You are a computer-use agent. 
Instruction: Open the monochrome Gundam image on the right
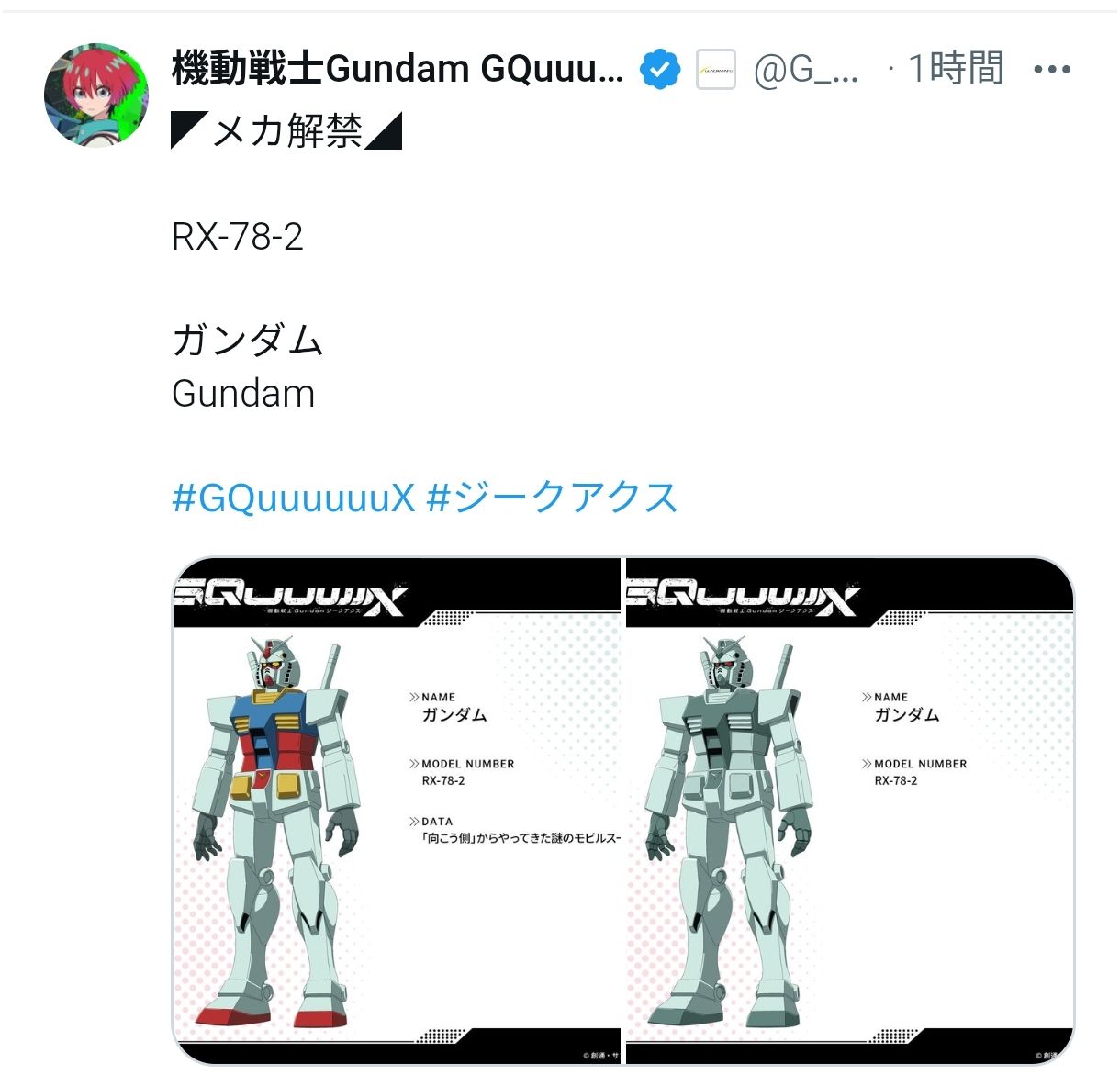pyautogui.click(x=849, y=812)
